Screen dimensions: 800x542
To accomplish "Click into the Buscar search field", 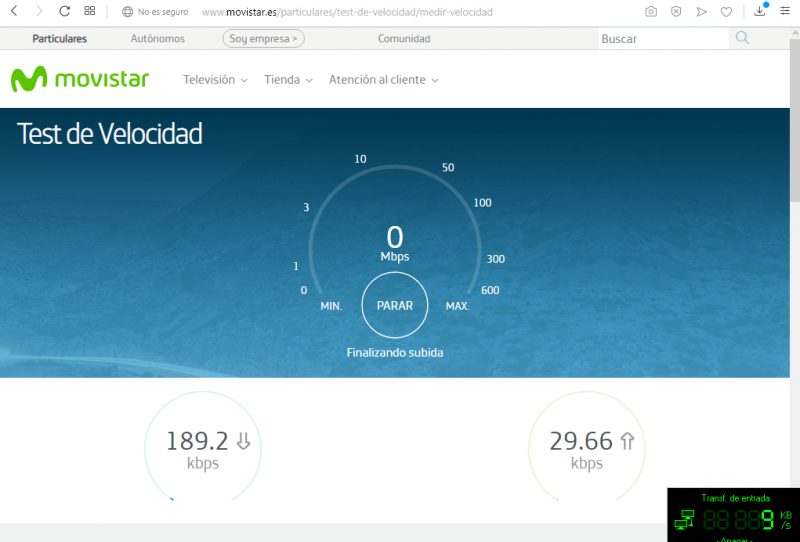I will pyautogui.click(x=663, y=39).
